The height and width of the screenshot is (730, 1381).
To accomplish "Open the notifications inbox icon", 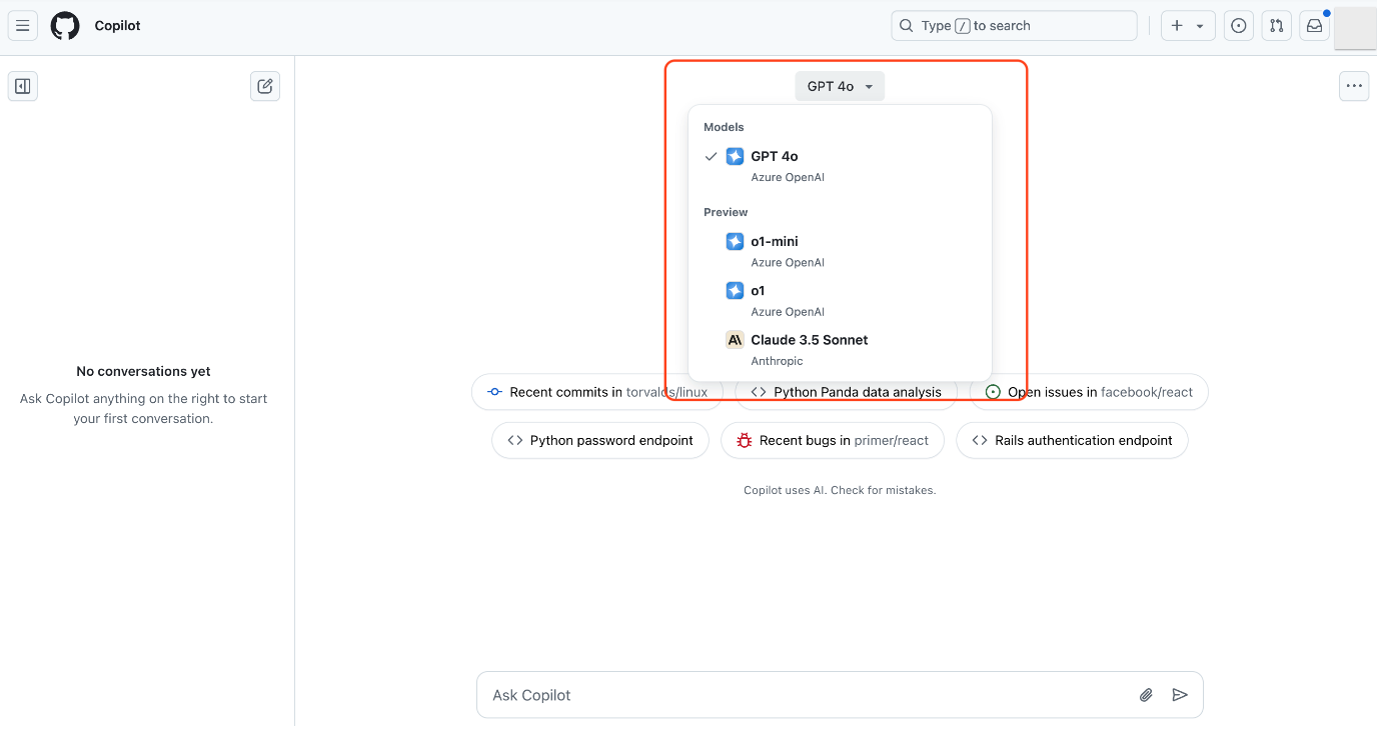I will pyautogui.click(x=1314, y=26).
